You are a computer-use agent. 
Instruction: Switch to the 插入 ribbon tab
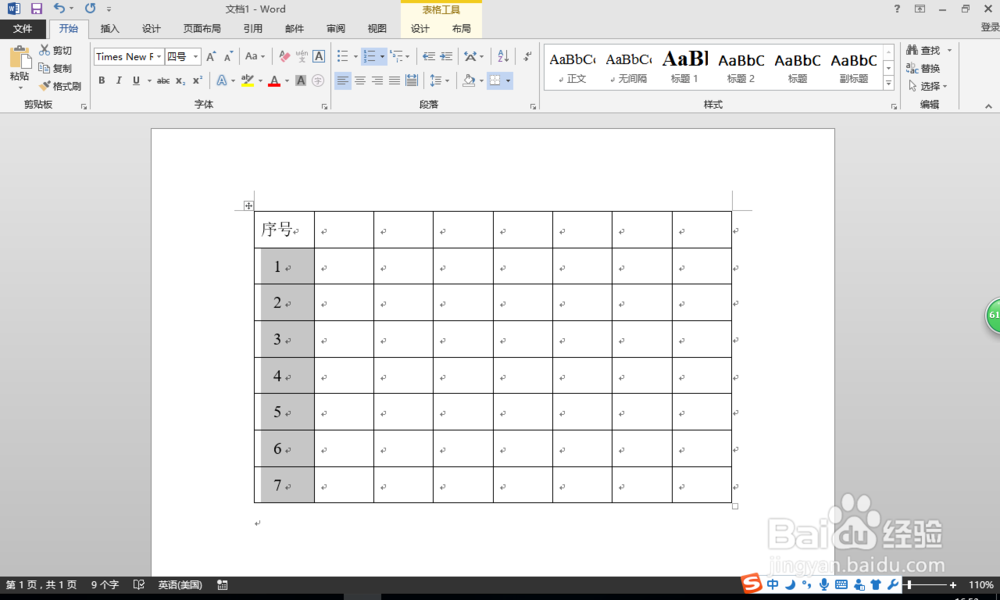pyautogui.click(x=109, y=28)
